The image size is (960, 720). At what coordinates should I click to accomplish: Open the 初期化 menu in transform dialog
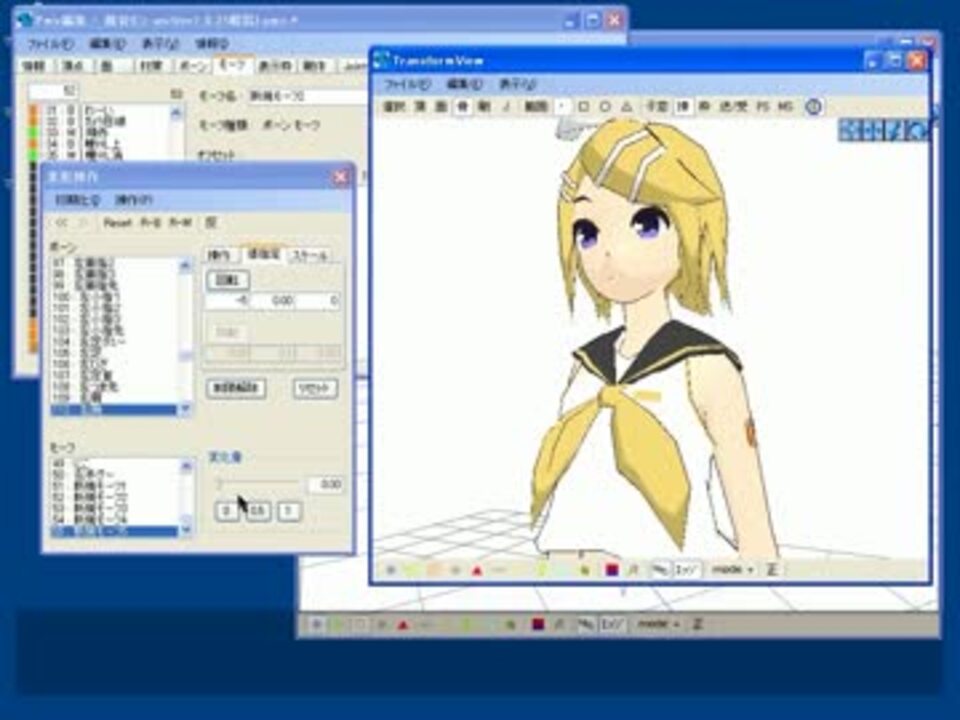78,200
